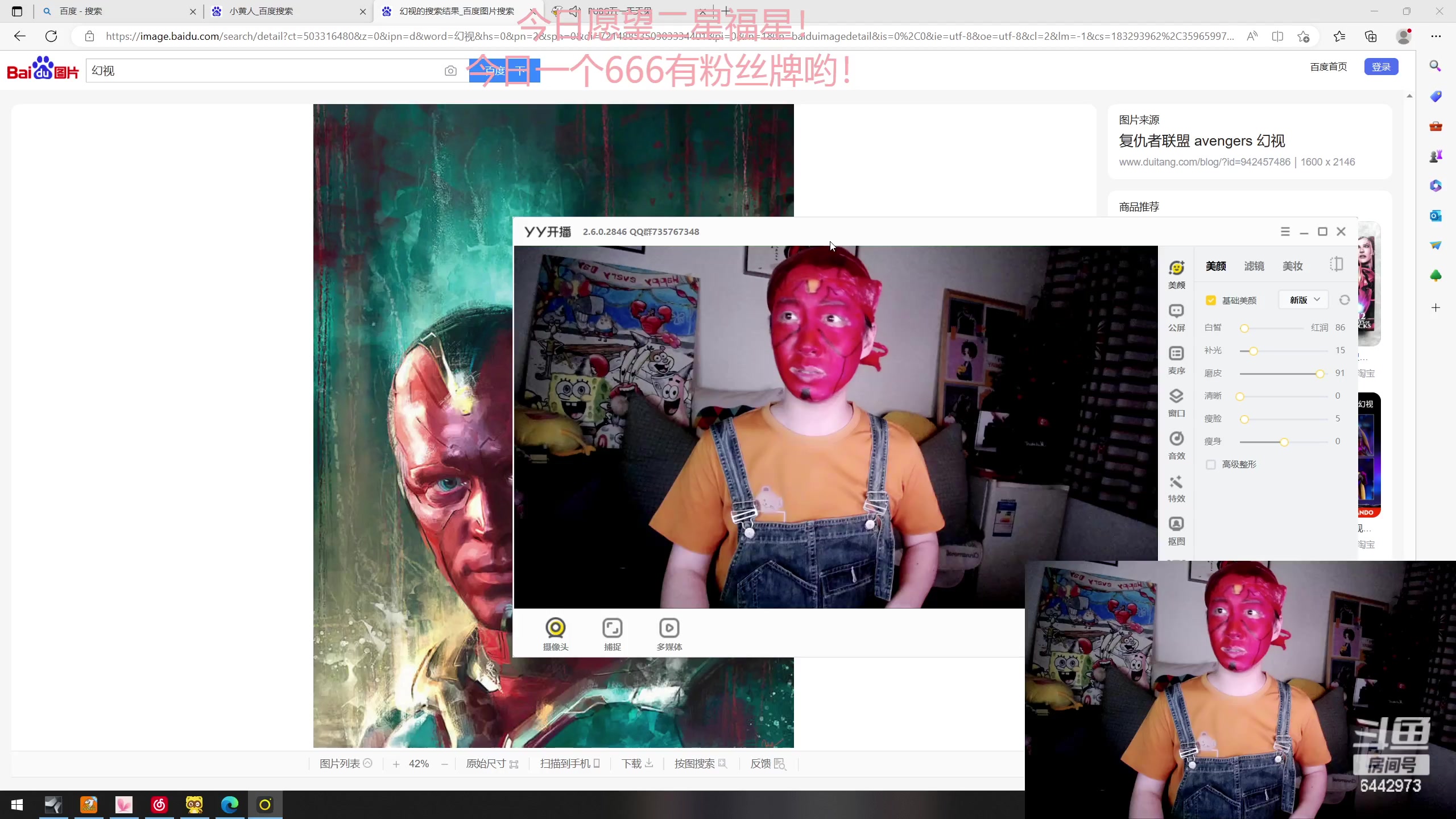Open Edge read aloud icon
The image size is (1456, 819).
point(1252,36)
